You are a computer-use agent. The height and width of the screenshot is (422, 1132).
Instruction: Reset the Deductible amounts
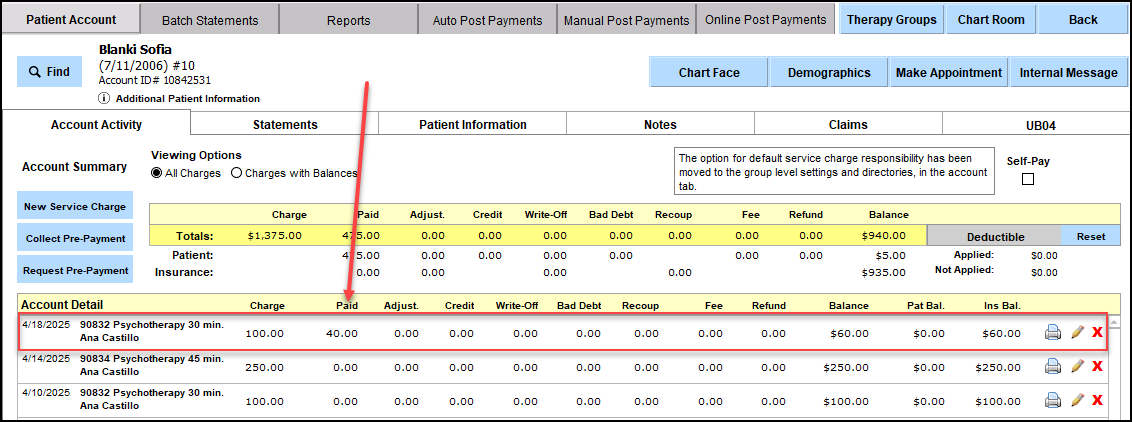point(1090,236)
